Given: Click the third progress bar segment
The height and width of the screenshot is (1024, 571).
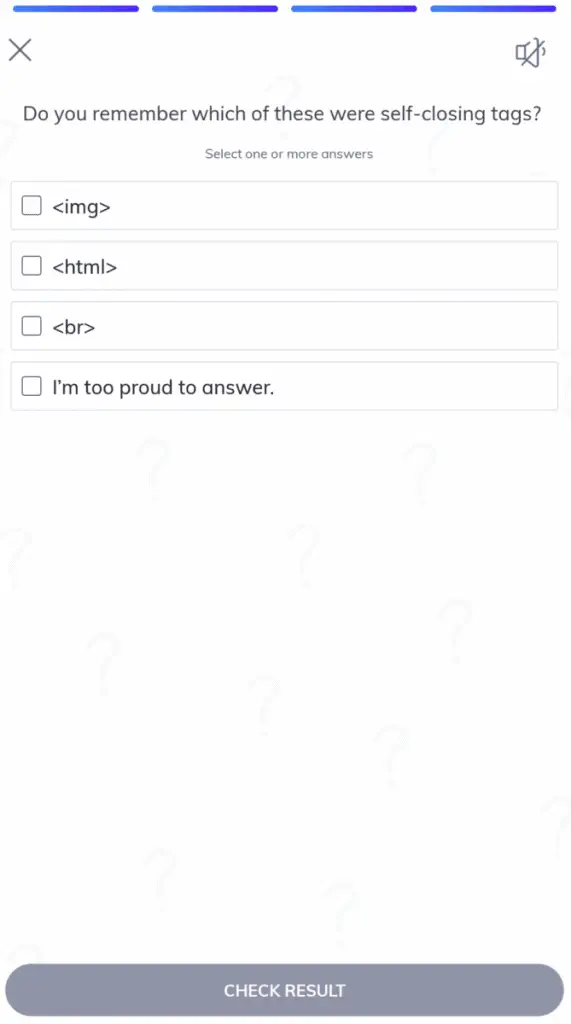Looking at the screenshot, I should [354, 8].
